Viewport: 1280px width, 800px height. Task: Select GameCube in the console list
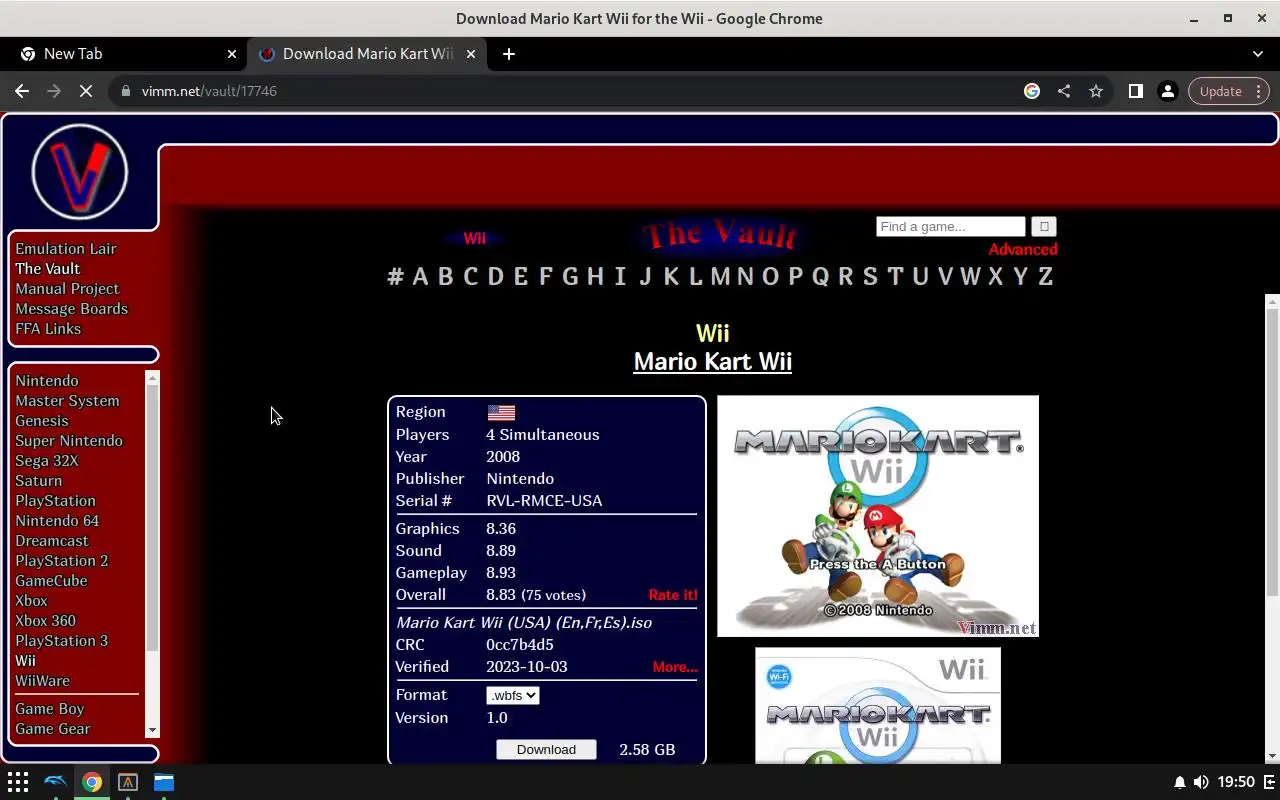[x=51, y=581]
